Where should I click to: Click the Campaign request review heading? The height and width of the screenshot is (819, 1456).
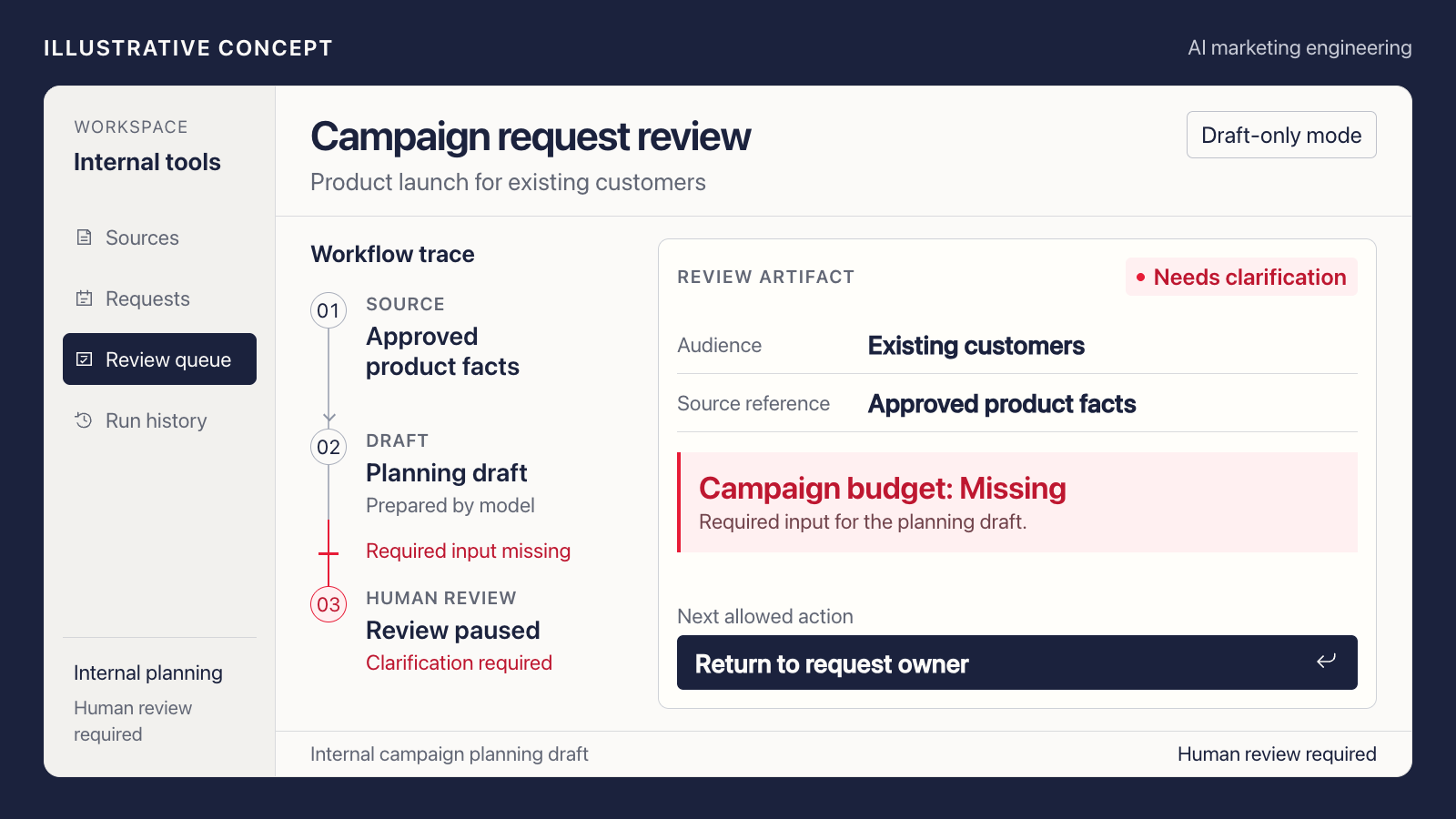(531, 136)
